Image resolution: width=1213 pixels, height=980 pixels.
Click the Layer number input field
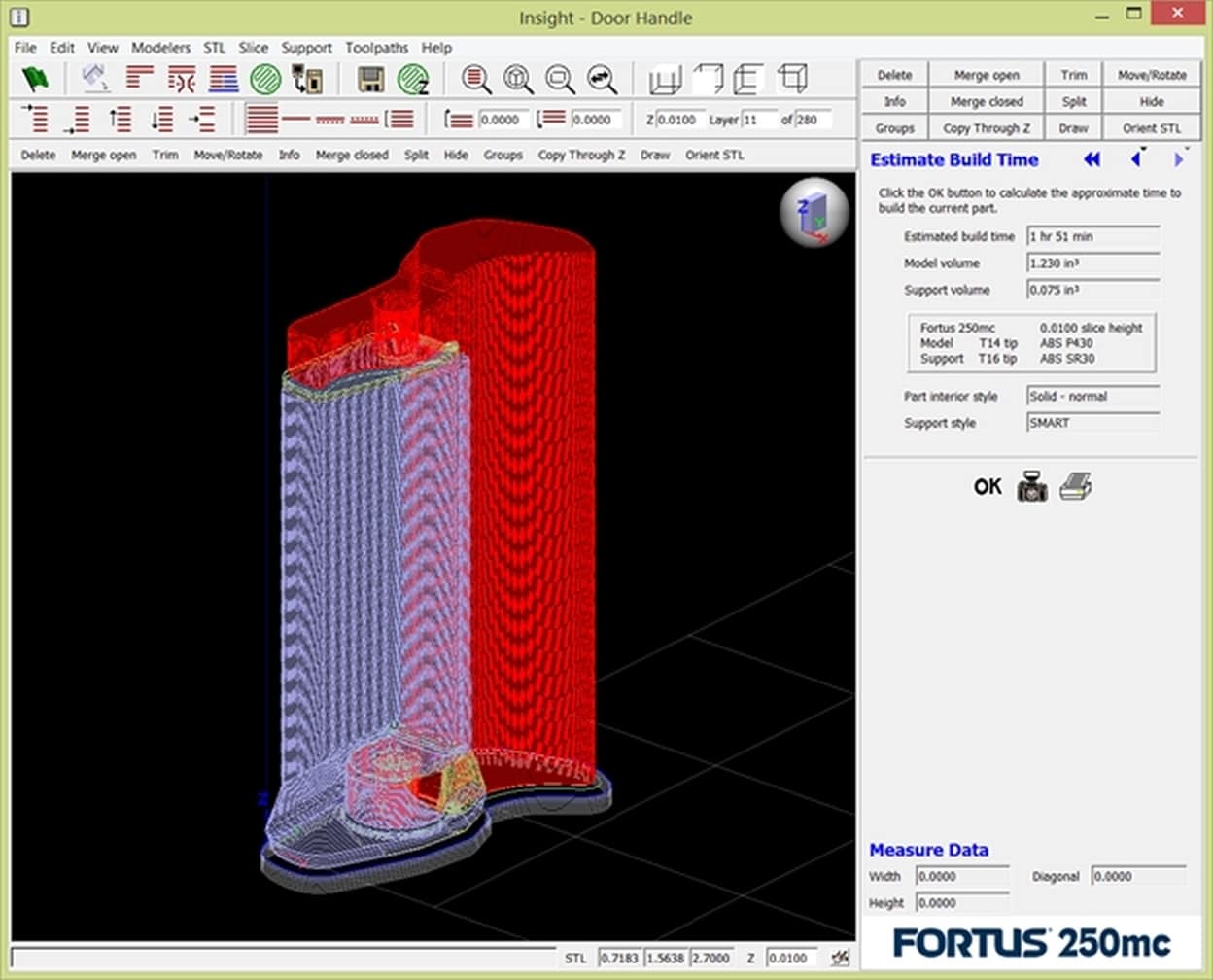(759, 120)
